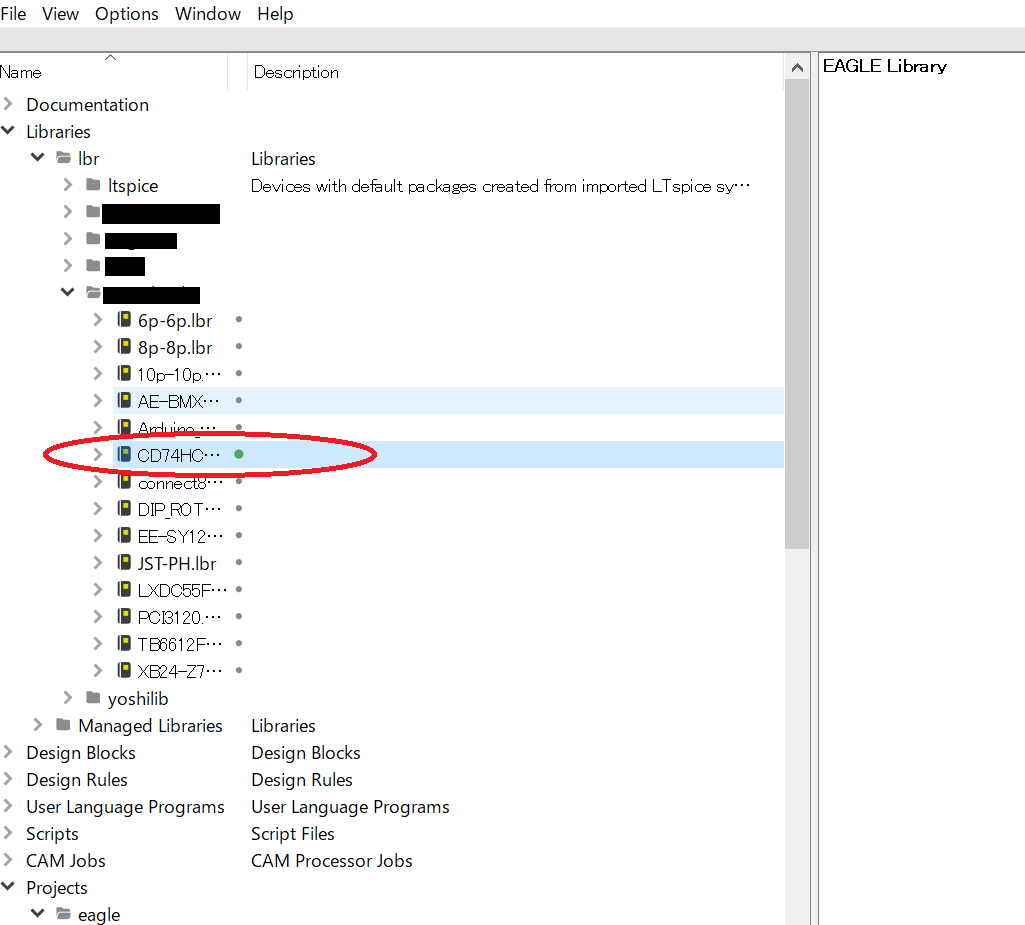Click the vertical scrollbar thumb
The width and height of the screenshot is (1025, 925).
(x=797, y=314)
